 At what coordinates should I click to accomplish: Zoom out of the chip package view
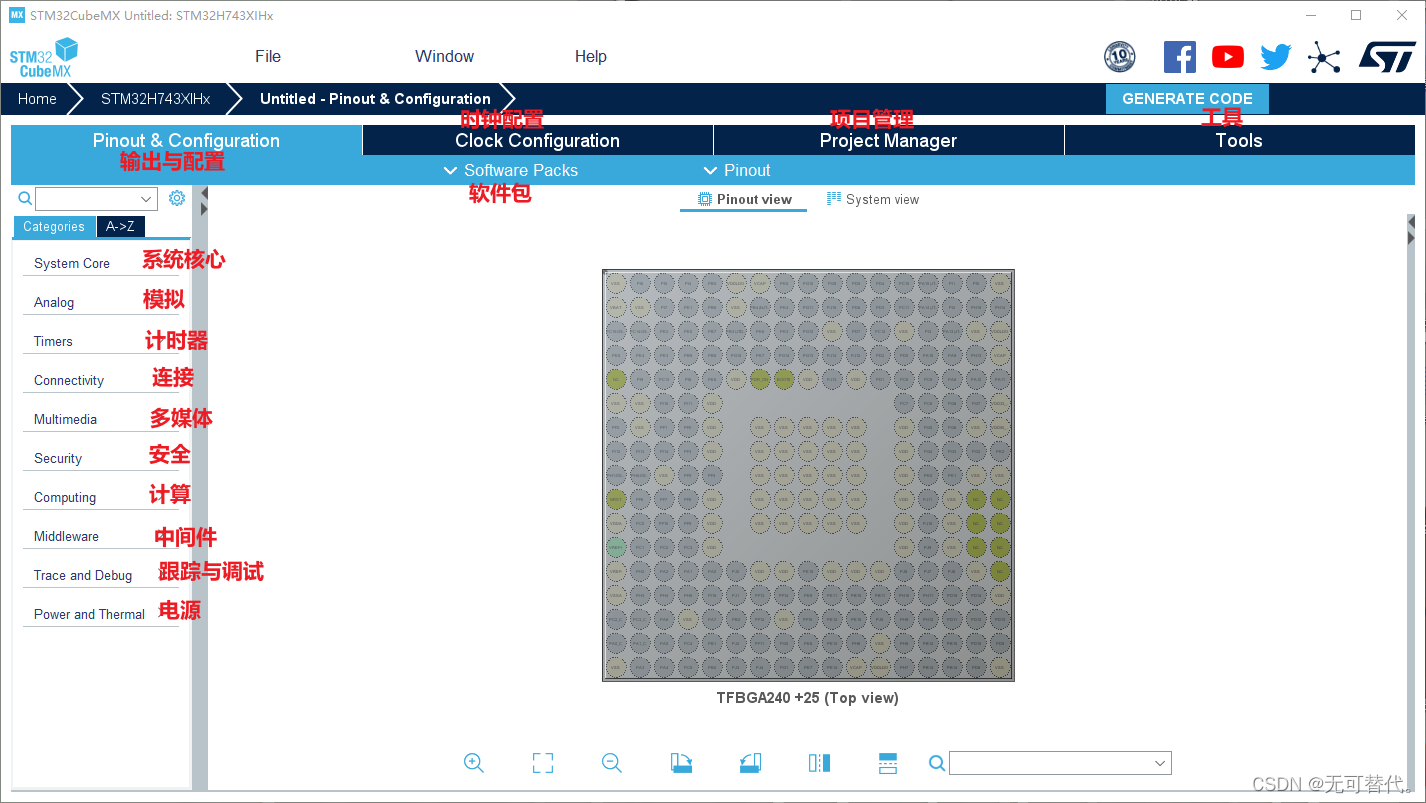tap(612, 762)
